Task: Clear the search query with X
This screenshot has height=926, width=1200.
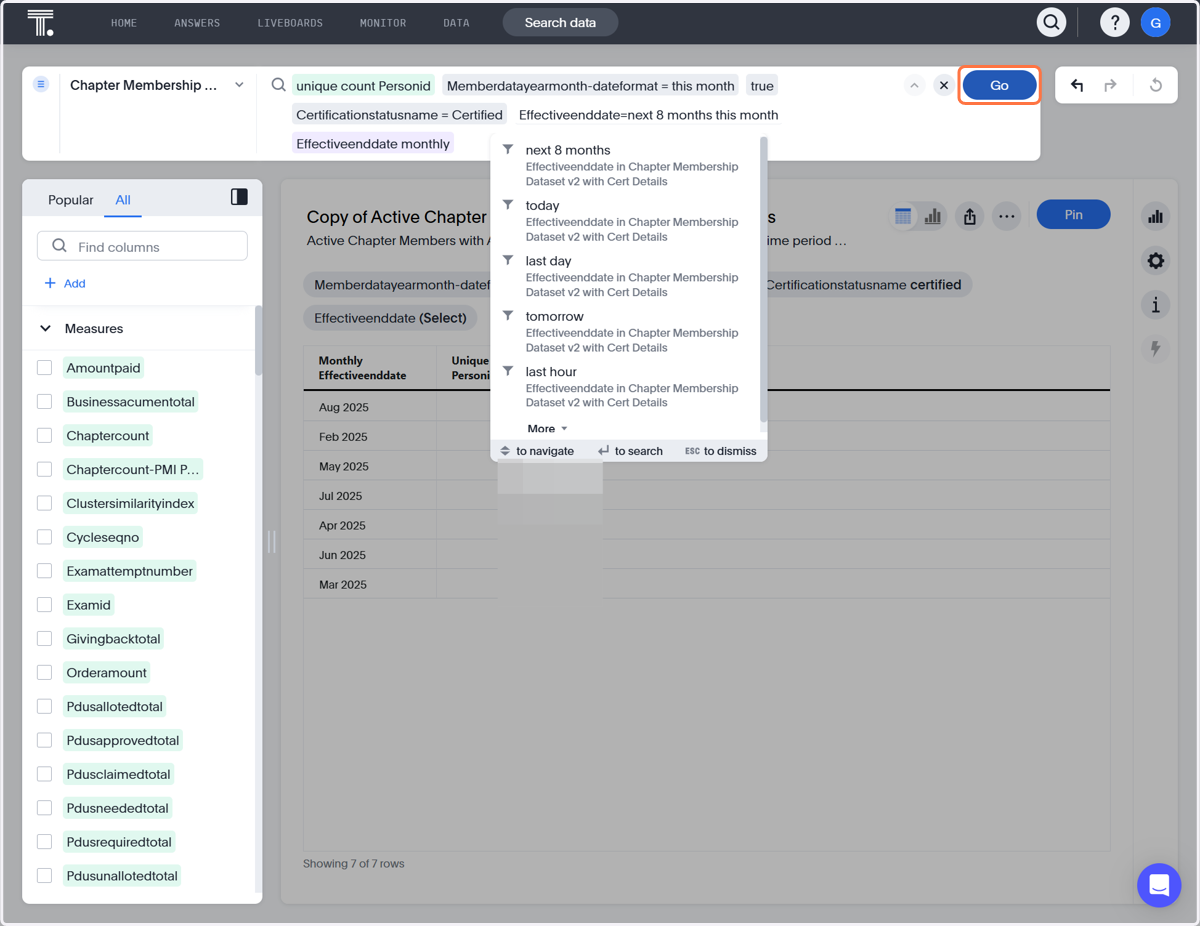Action: tap(943, 86)
